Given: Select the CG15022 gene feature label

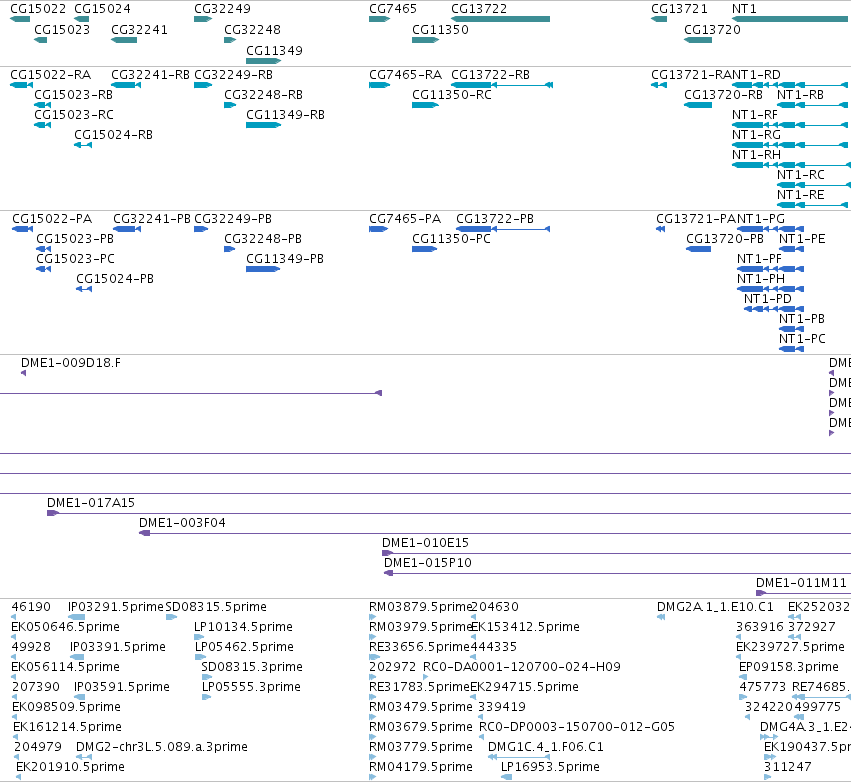Looking at the screenshot, I should pyautogui.click(x=38, y=9).
